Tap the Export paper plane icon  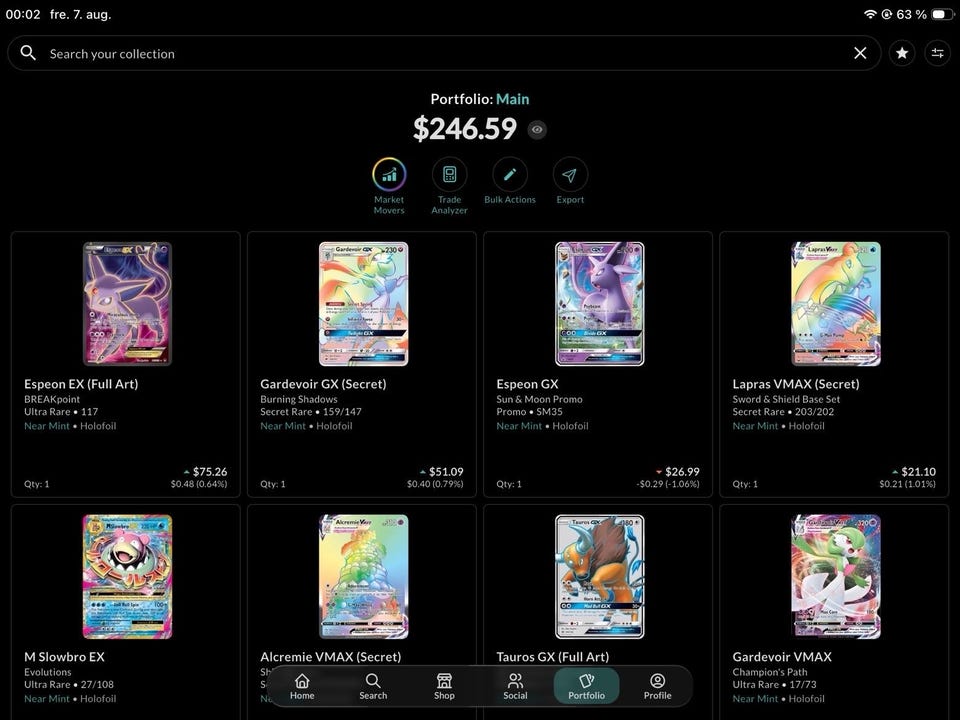point(570,175)
